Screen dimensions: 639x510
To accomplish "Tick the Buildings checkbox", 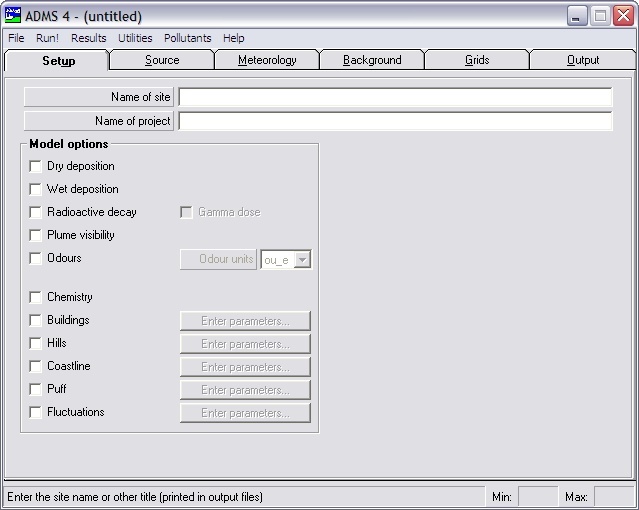I will (35, 320).
